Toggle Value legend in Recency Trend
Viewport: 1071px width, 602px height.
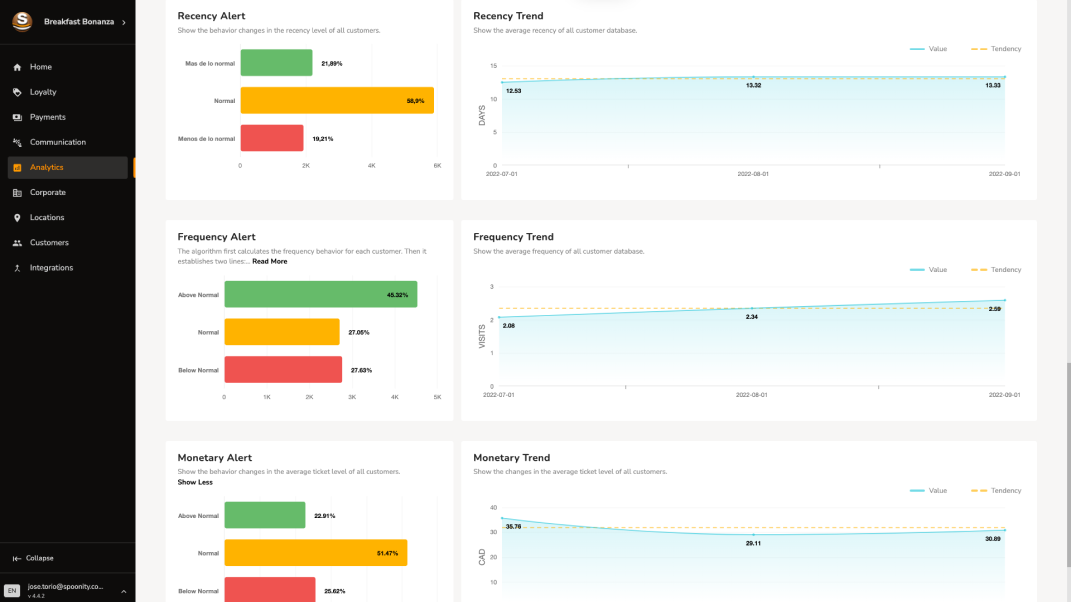tap(928, 49)
